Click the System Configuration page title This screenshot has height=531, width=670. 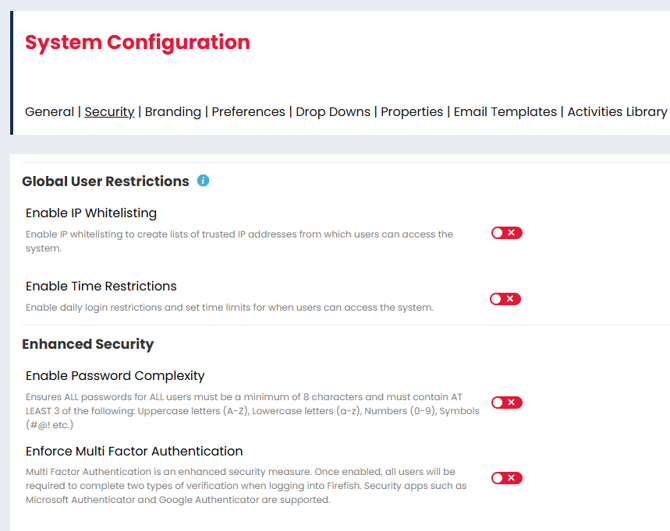pos(138,42)
